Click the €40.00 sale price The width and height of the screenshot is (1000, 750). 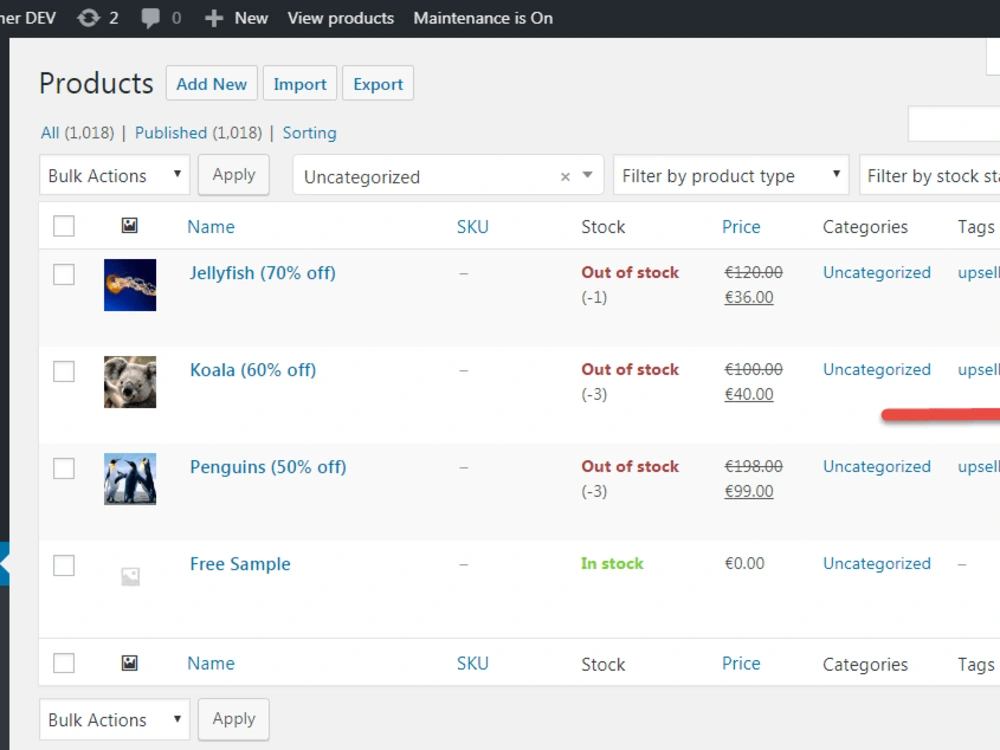click(749, 394)
